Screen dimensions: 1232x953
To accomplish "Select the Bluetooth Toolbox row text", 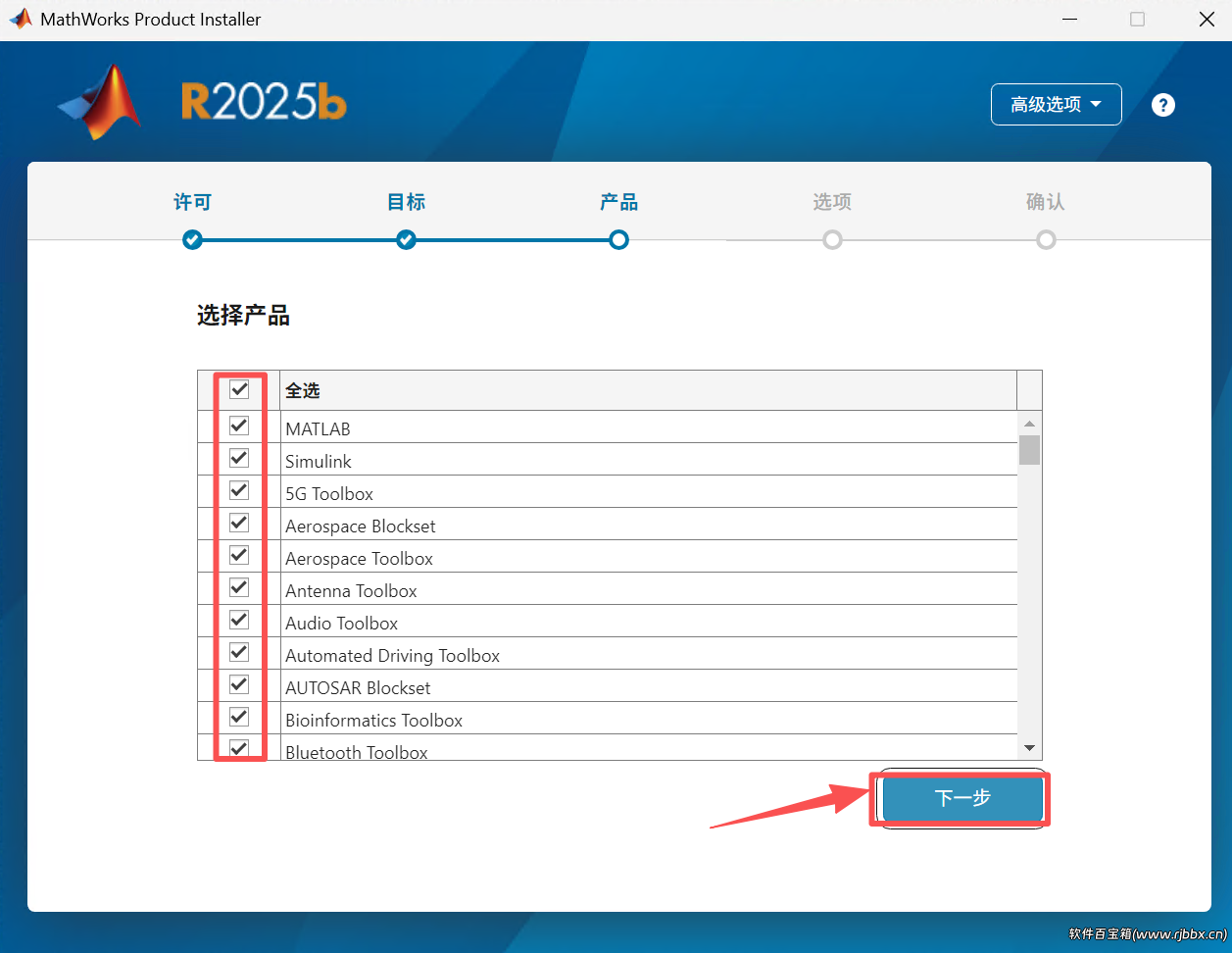I will (x=357, y=753).
